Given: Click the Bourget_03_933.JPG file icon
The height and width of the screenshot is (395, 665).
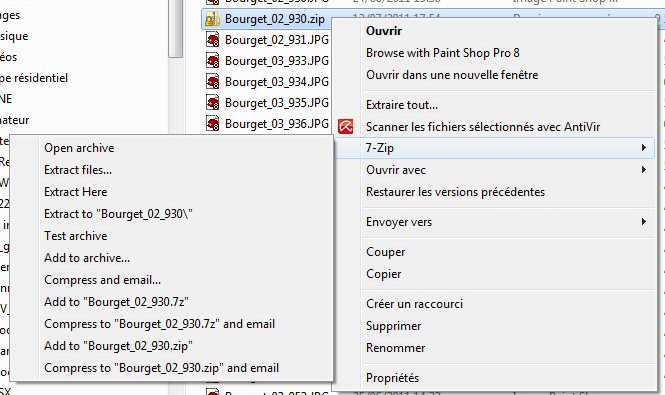Looking at the screenshot, I should pyautogui.click(x=212, y=61).
